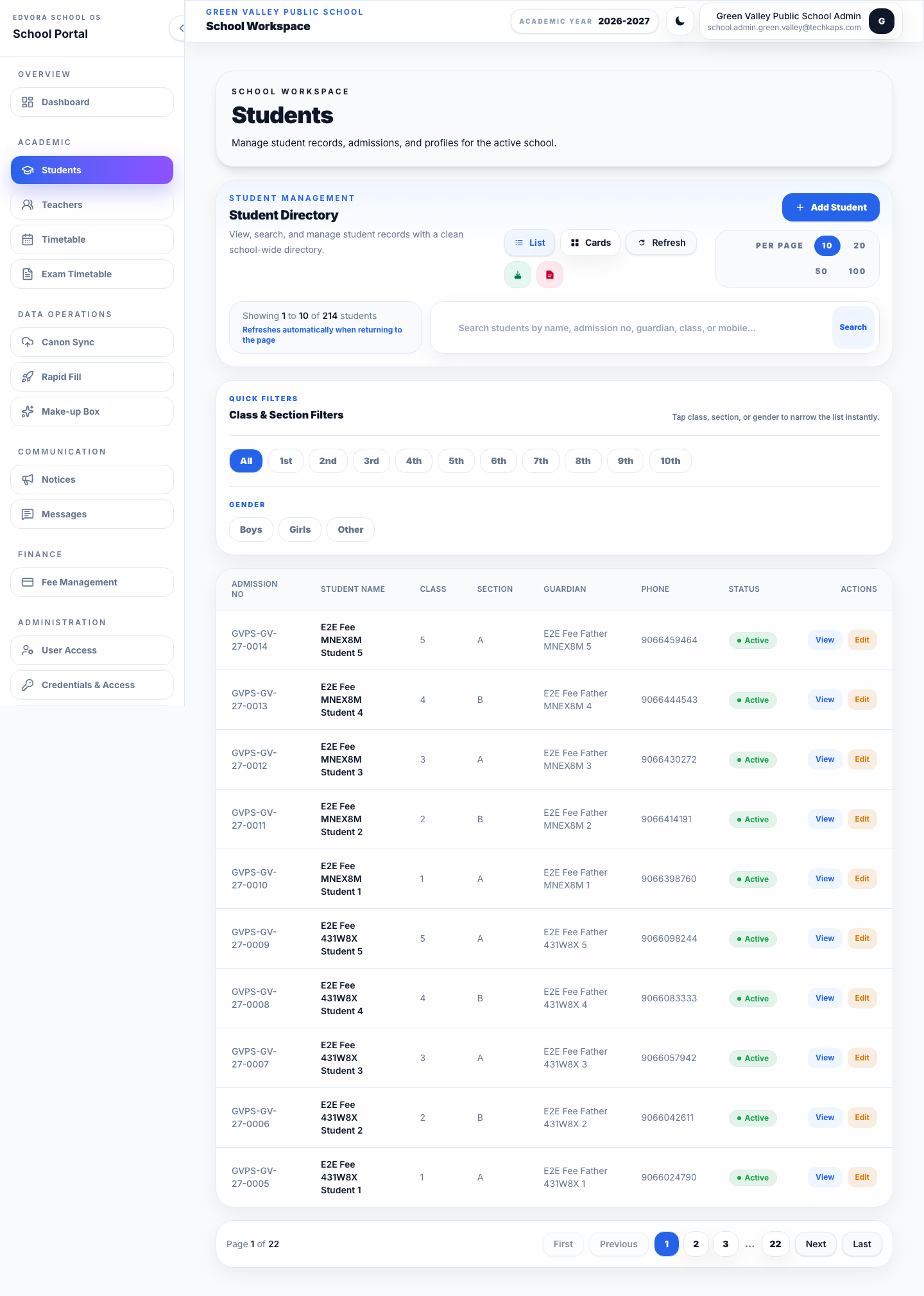Viewport: 924px width, 1296px height.
Task: Toggle dark mode with the moon icon
Action: click(680, 21)
